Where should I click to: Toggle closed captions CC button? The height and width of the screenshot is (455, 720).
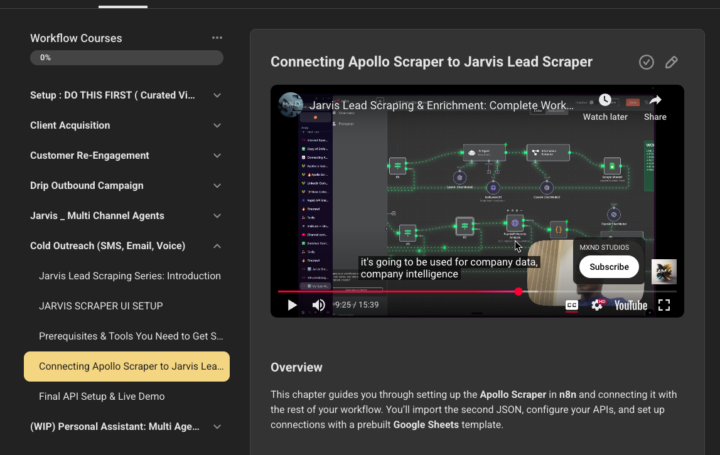click(x=572, y=305)
